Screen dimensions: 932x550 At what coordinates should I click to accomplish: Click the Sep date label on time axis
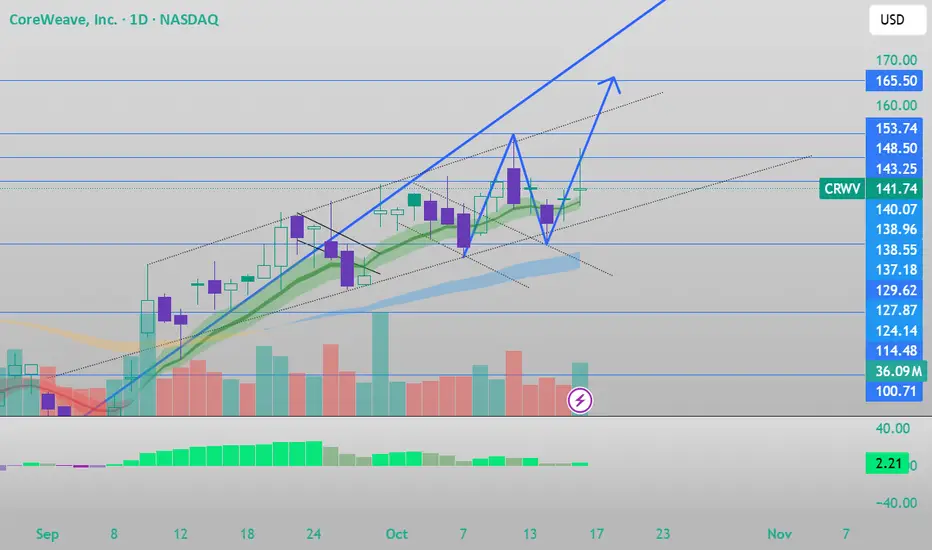coord(48,534)
